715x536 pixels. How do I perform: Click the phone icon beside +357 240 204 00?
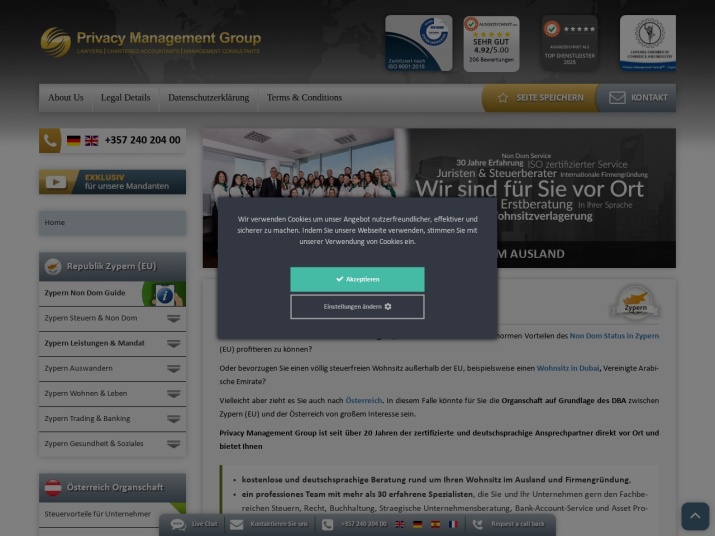pos(50,141)
